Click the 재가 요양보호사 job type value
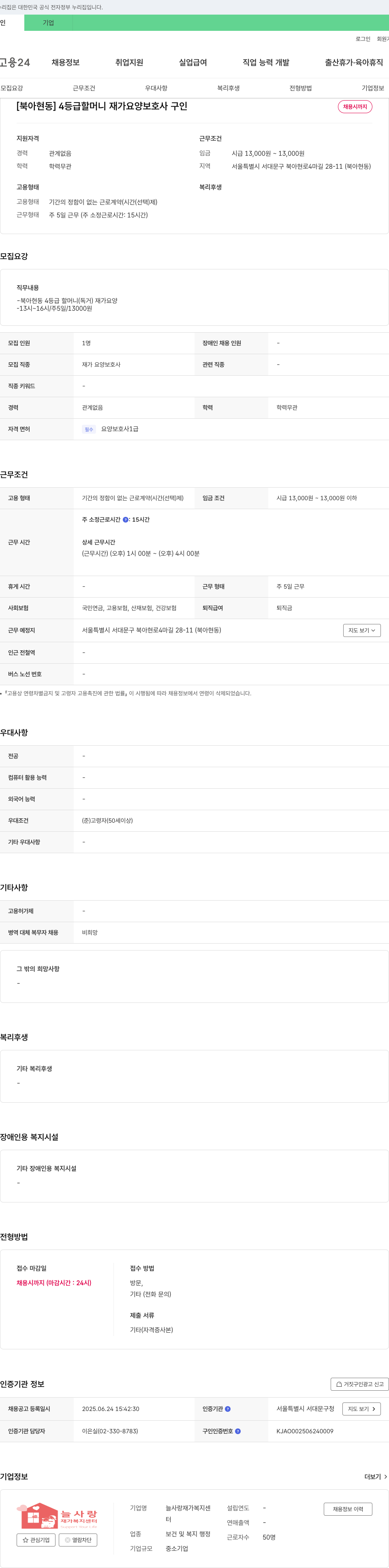The height and width of the screenshot is (1568, 389). tap(101, 365)
